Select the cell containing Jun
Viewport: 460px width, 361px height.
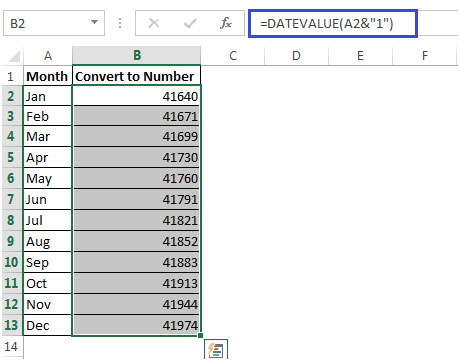click(x=48, y=199)
